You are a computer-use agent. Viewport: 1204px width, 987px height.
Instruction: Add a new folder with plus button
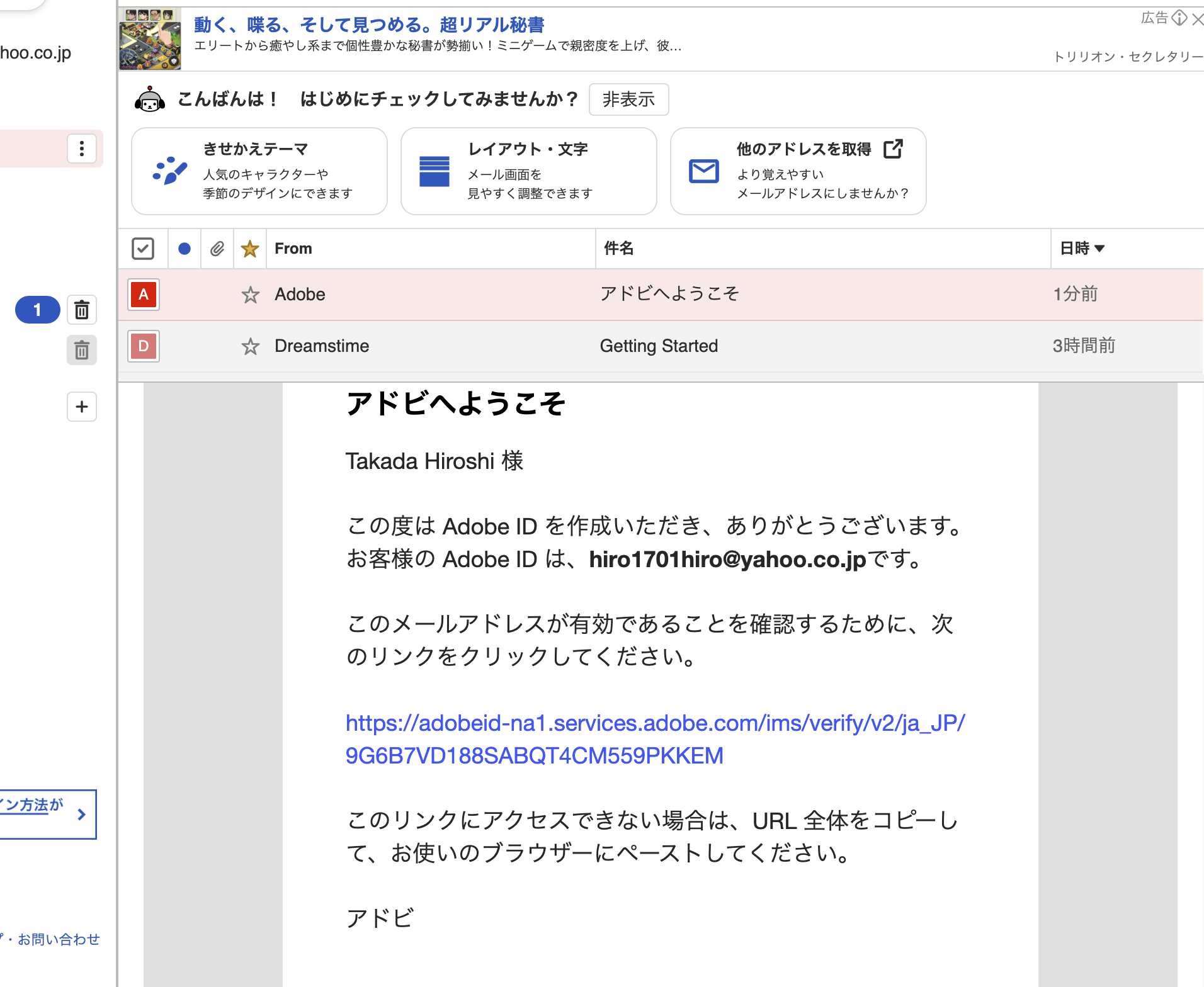tap(82, 407)
